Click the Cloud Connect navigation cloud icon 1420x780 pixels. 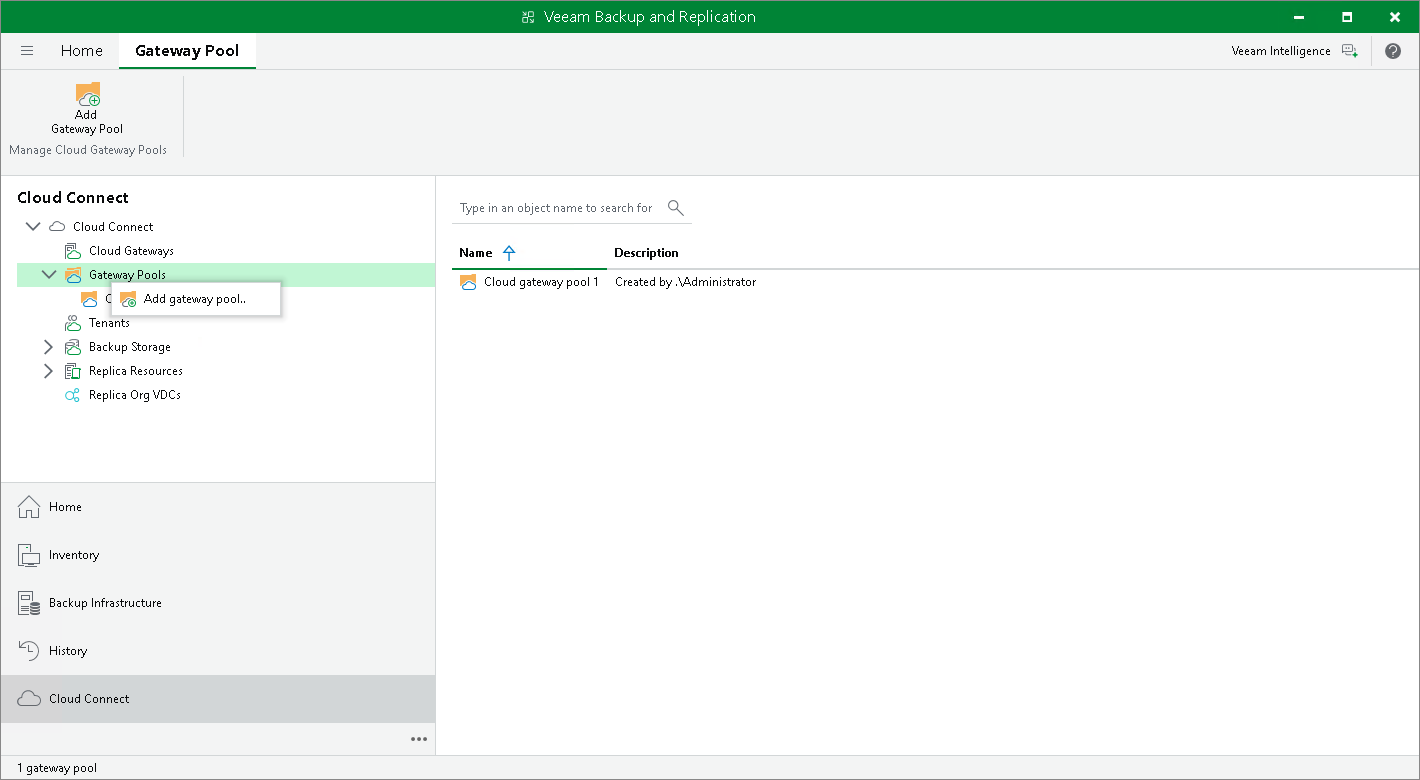click(x=30, y=699)
